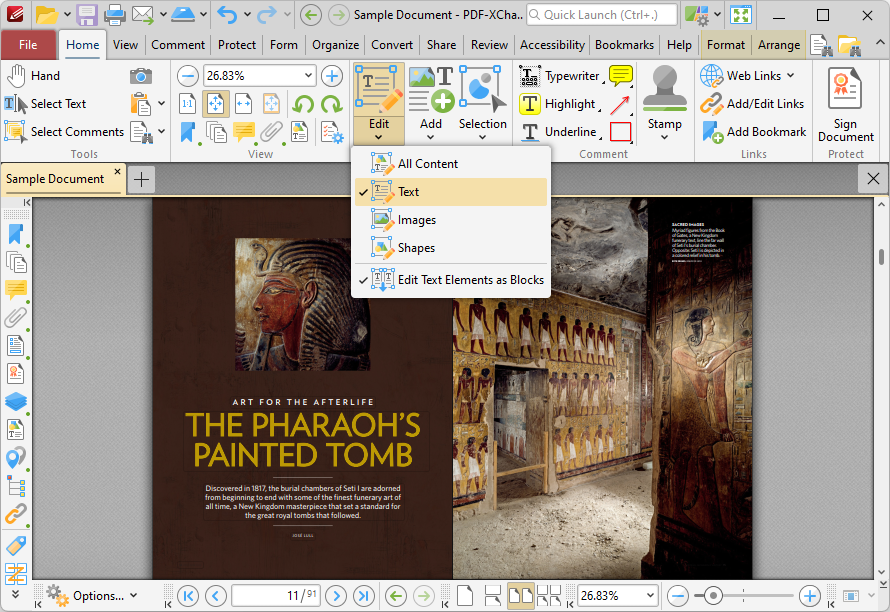Click the Quick Launch search field
The width and height of the screenshot is (890, 612).
(602, 15)
